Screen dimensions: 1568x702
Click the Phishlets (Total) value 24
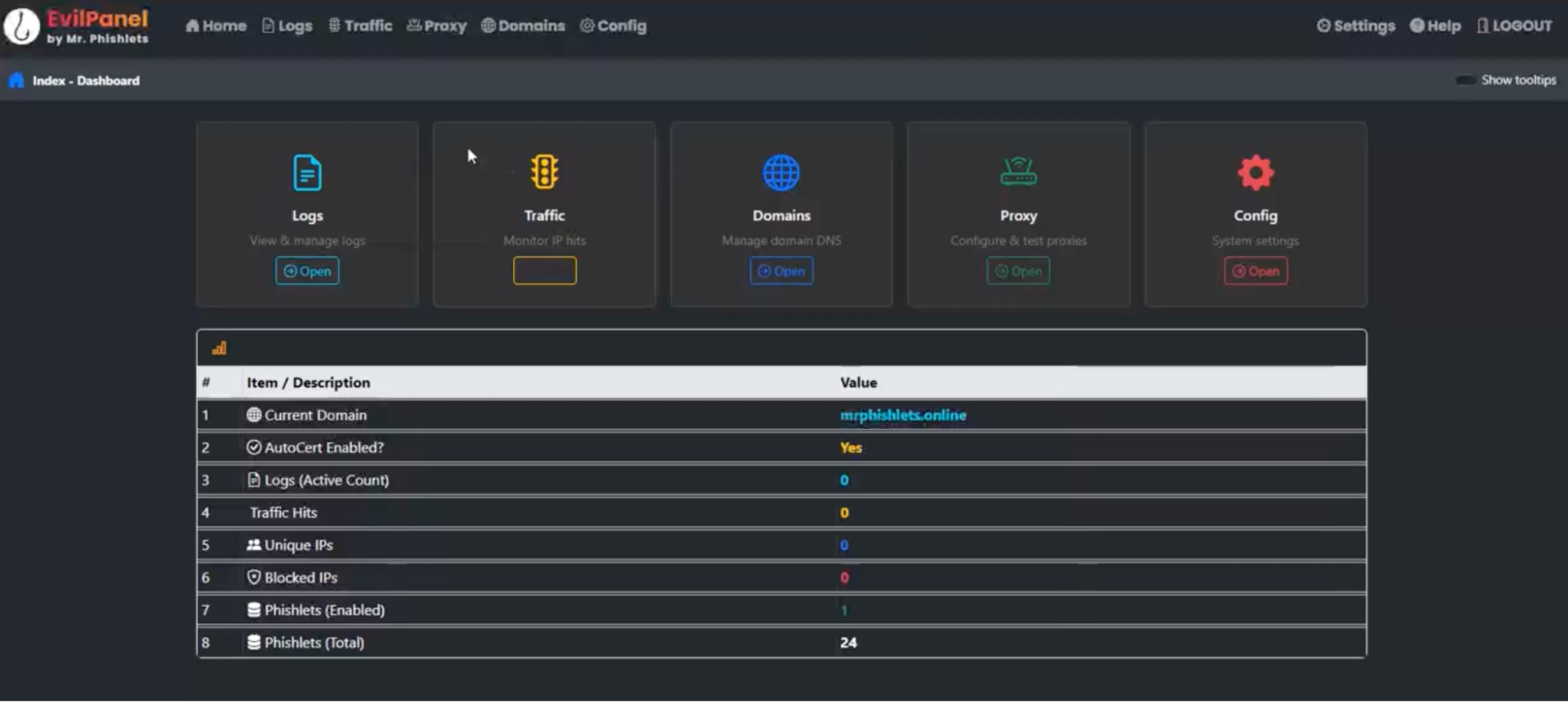point(849,642)
